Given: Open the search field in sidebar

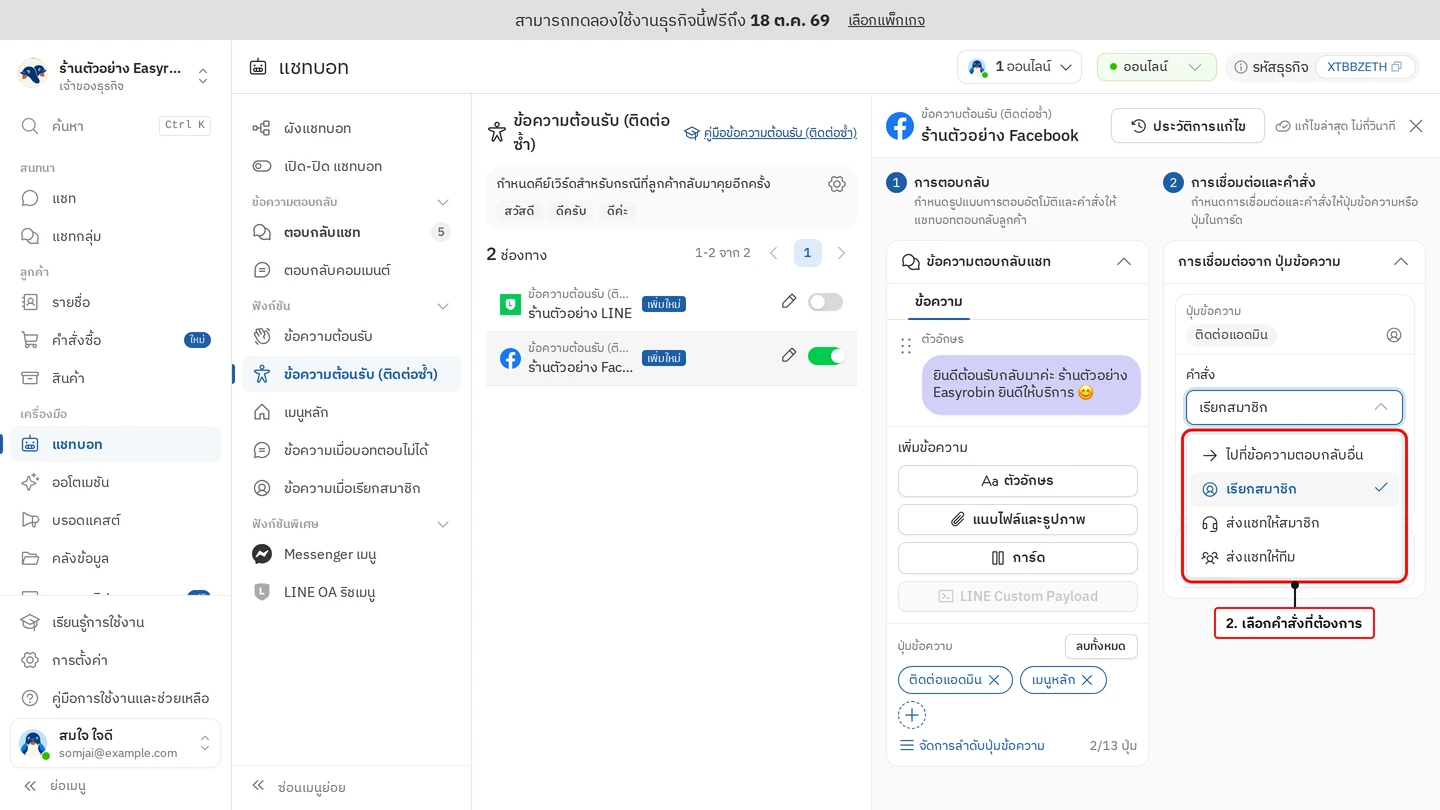Looking at the screenshot, I should click(x=115, y=126).
